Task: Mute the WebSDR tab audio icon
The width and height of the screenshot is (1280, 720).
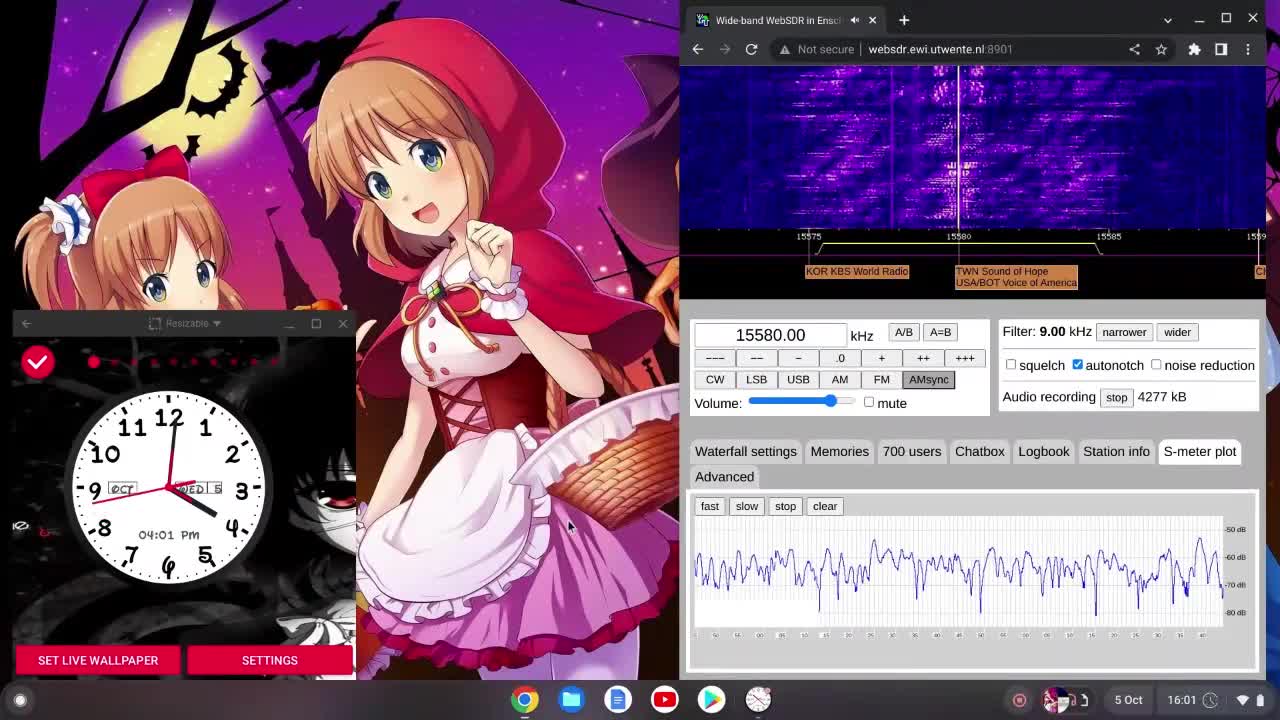Action: (x=854, y=20)
